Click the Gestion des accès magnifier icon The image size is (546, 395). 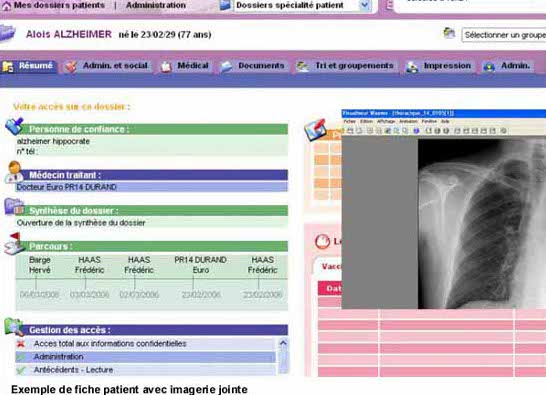coord(14,327)
